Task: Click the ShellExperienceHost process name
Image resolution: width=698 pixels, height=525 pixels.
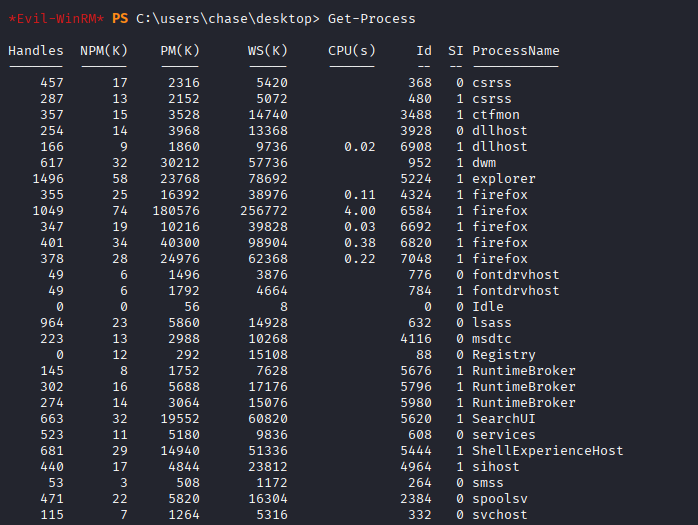Action: (x=548, y=452)
